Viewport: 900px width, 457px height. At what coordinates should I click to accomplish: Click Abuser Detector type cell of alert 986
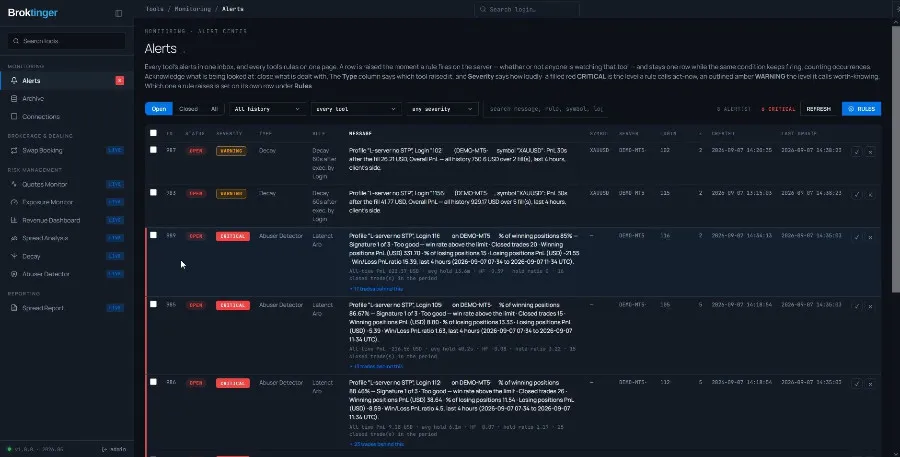(x=281, y=382)
